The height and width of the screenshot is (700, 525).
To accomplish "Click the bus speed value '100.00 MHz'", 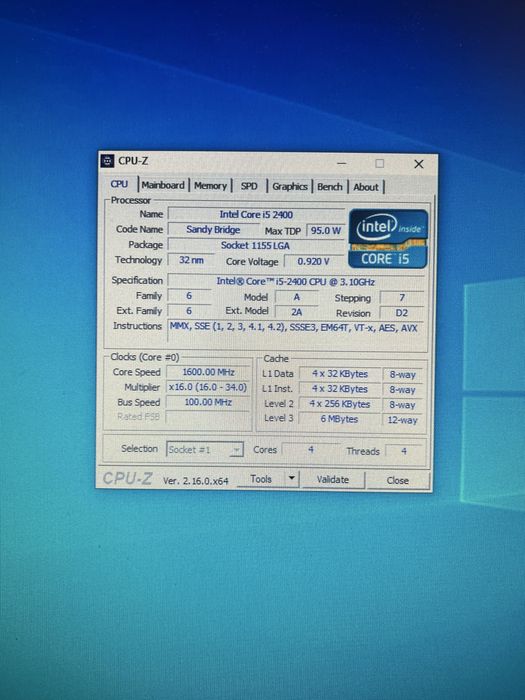I will click(x=208, y=402).
